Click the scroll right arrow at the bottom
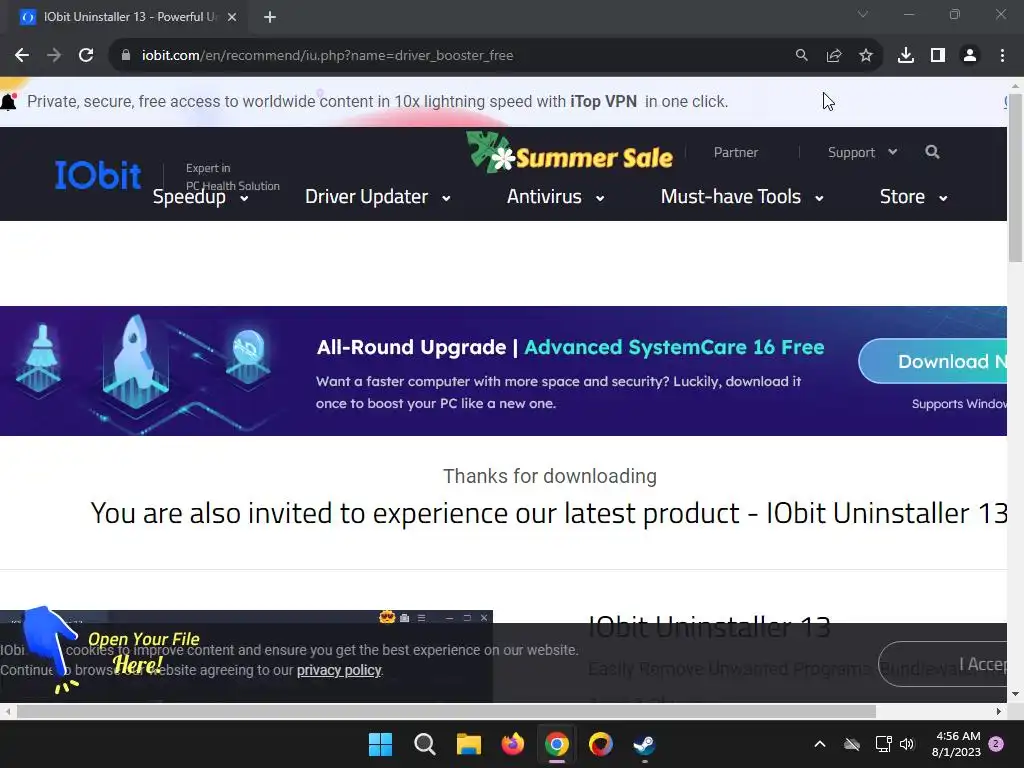 tap(999, 711)
